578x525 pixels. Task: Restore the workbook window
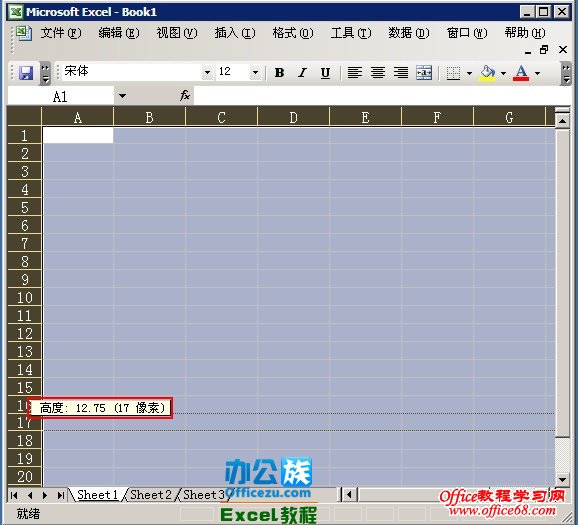544,50
